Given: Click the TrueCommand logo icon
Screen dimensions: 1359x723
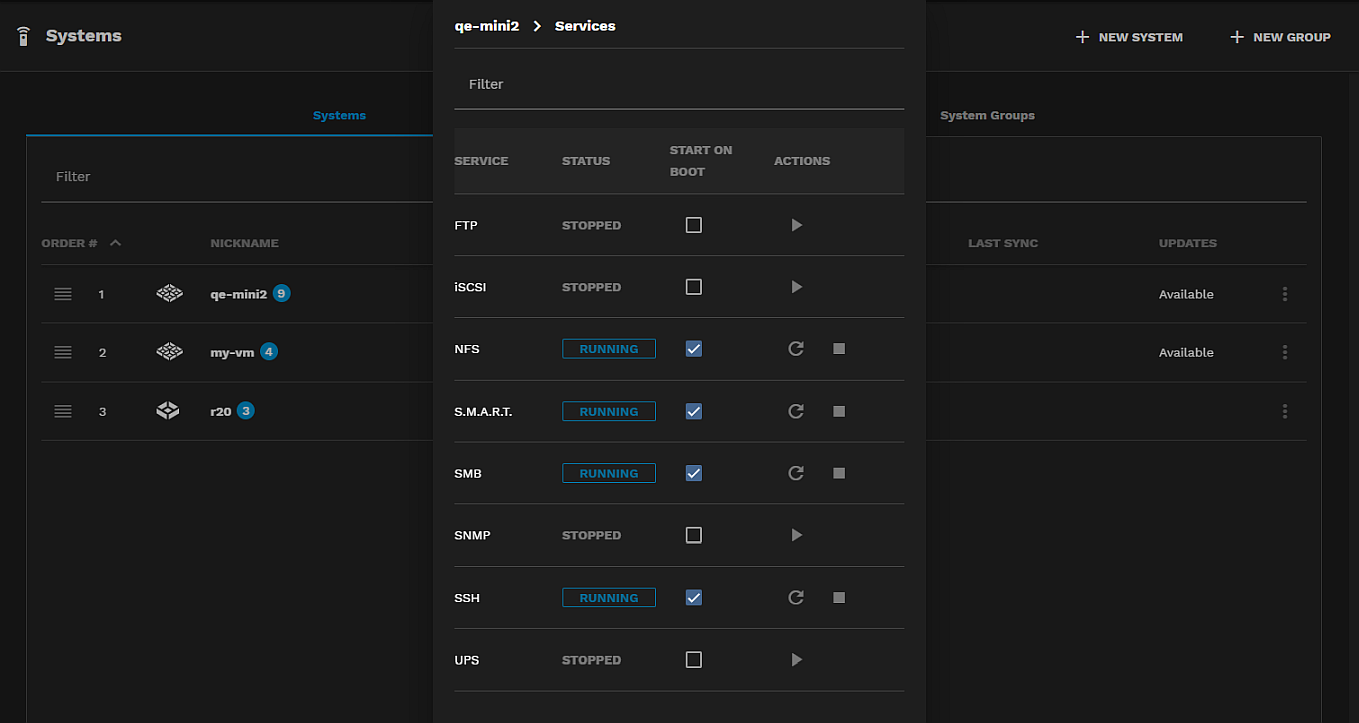Looking at the screenshot, I should pyautogui.click(x=22, y=36).
